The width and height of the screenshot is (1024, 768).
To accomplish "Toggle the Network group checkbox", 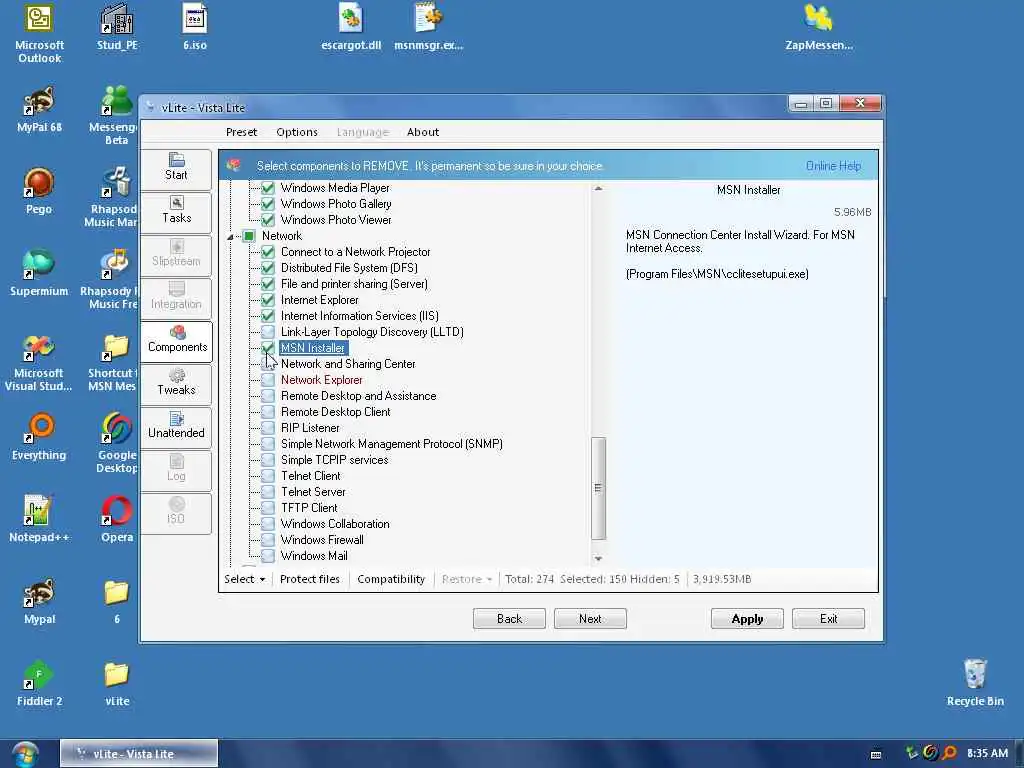I will pyautogui.click(x=249, y=236).
